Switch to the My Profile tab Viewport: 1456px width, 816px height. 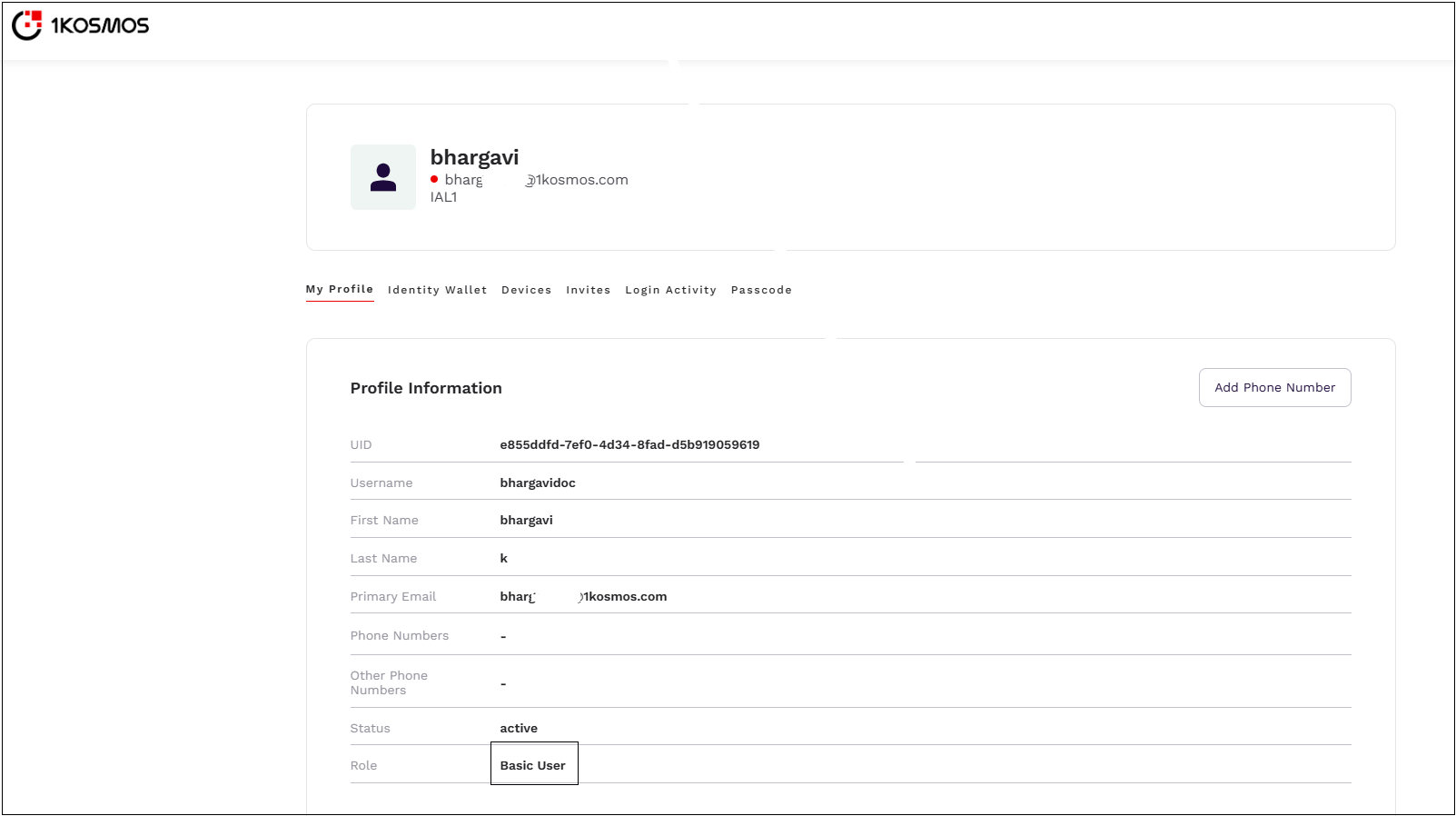click(x=340, y=290)
